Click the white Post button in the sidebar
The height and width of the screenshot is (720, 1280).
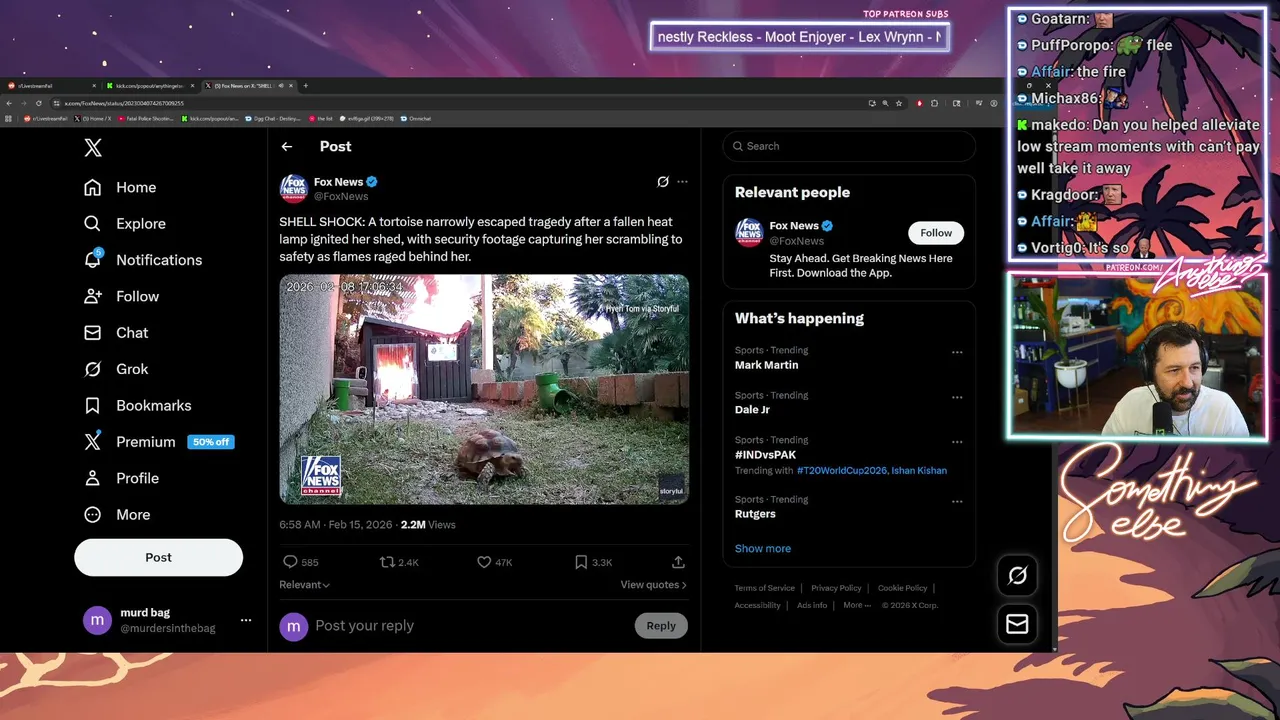click(158, 557)
